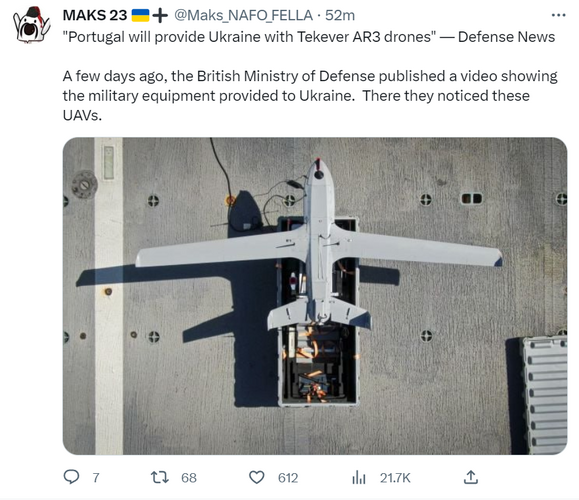The height and width of the screenshot is (500, 579).
Task: Click the share upload arrow icon
Action: click(471, 477)
